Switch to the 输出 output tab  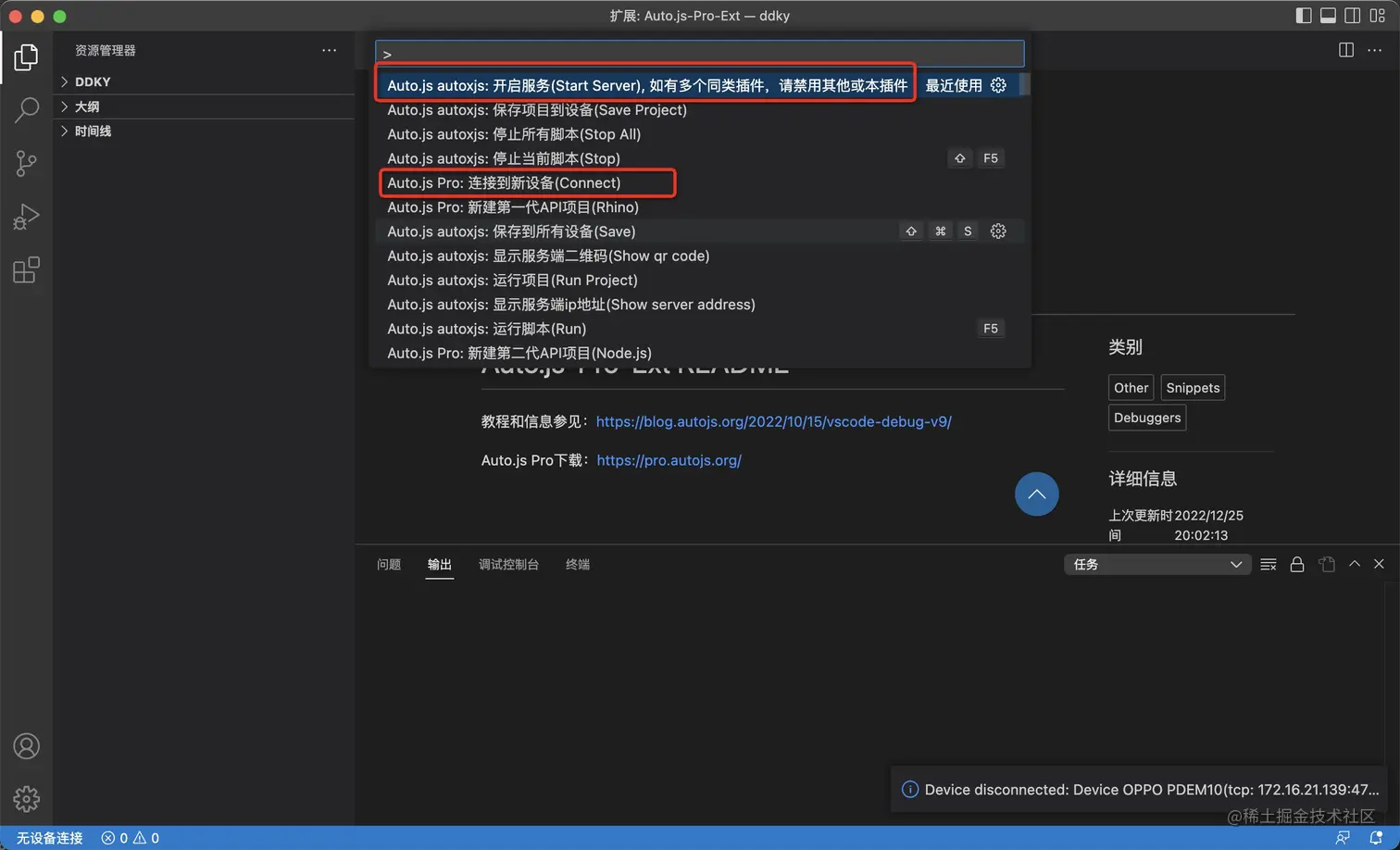[x=440, y=564]
